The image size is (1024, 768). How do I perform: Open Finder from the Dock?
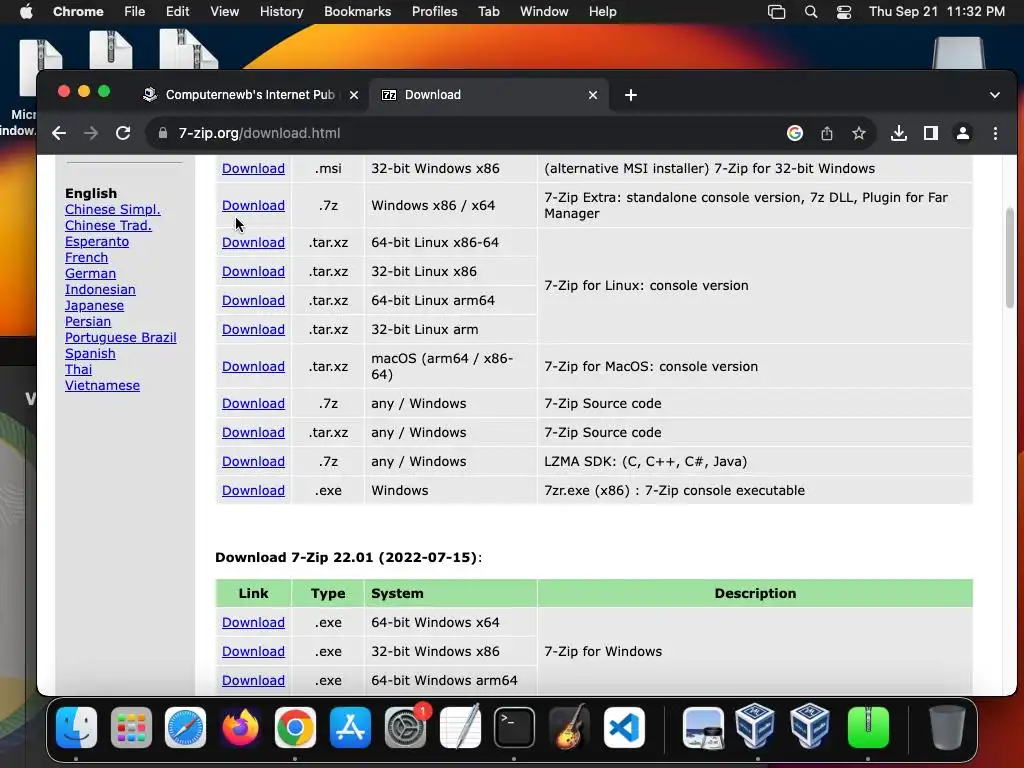tap(76, 727)
